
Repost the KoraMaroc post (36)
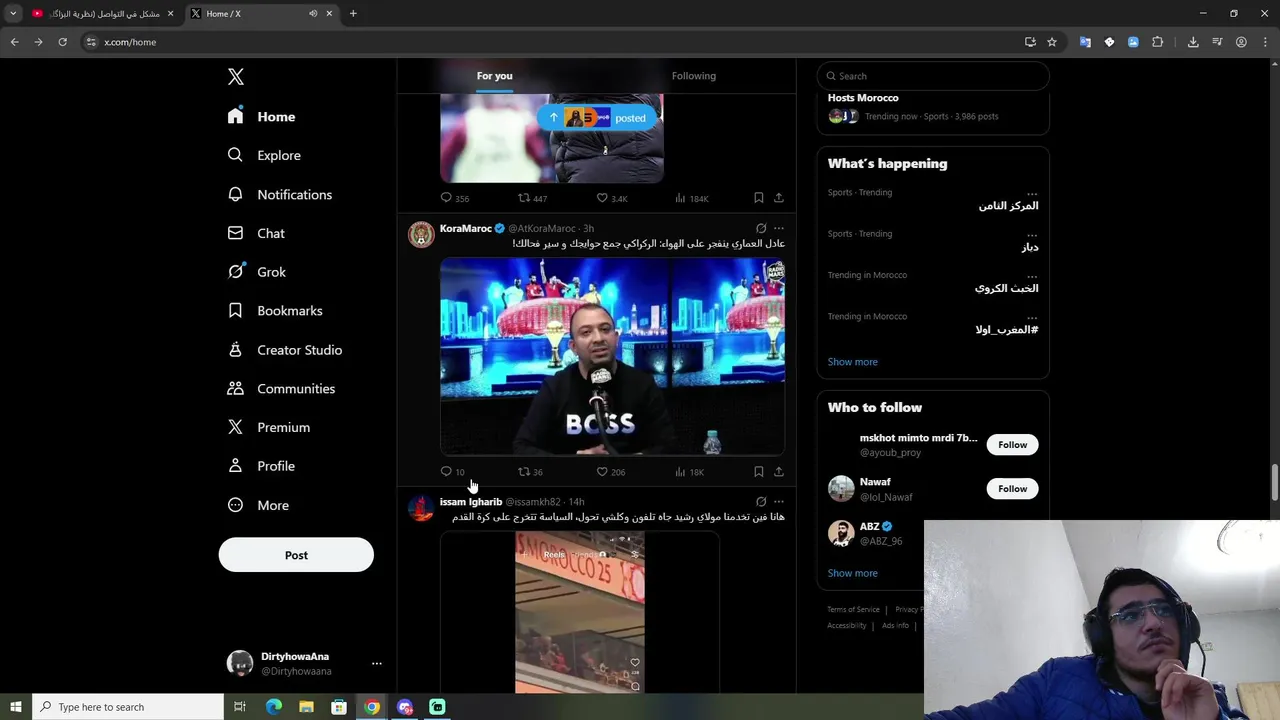pos(530,472)
